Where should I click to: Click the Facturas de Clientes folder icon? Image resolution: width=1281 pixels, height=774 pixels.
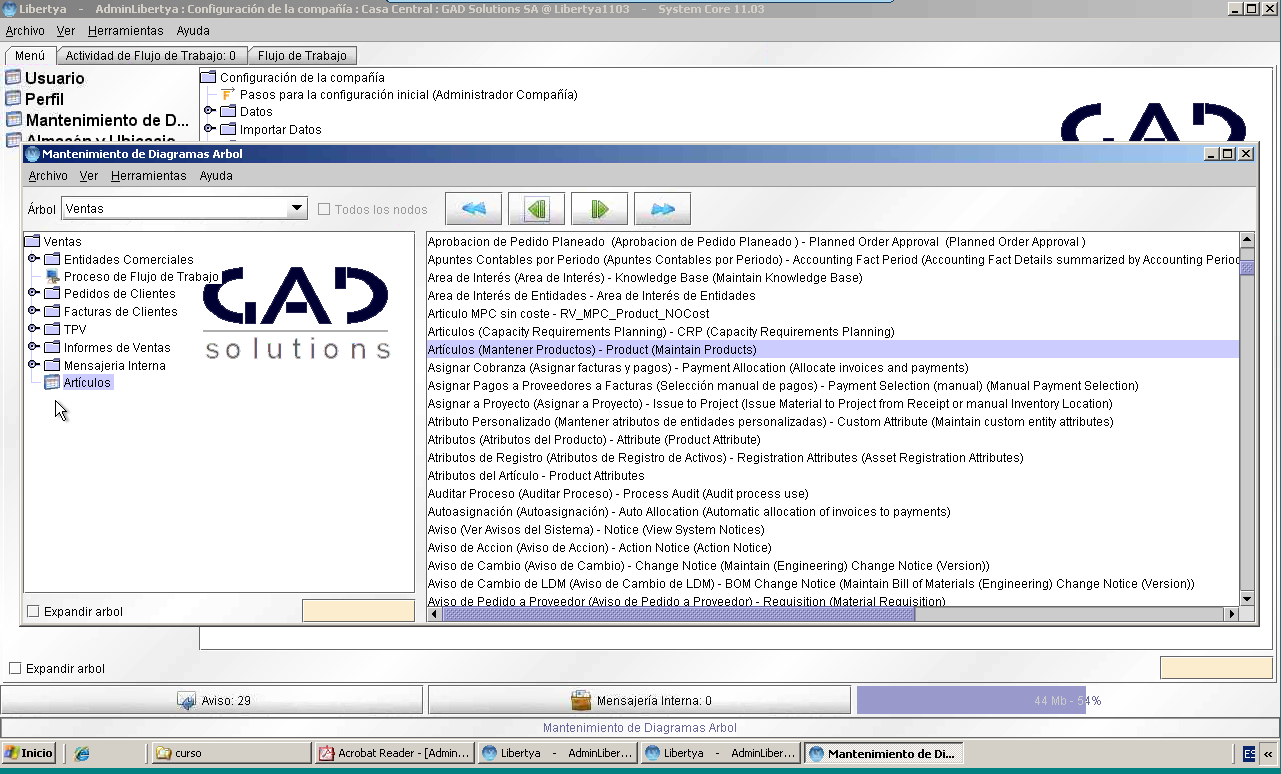click(52, 312)
